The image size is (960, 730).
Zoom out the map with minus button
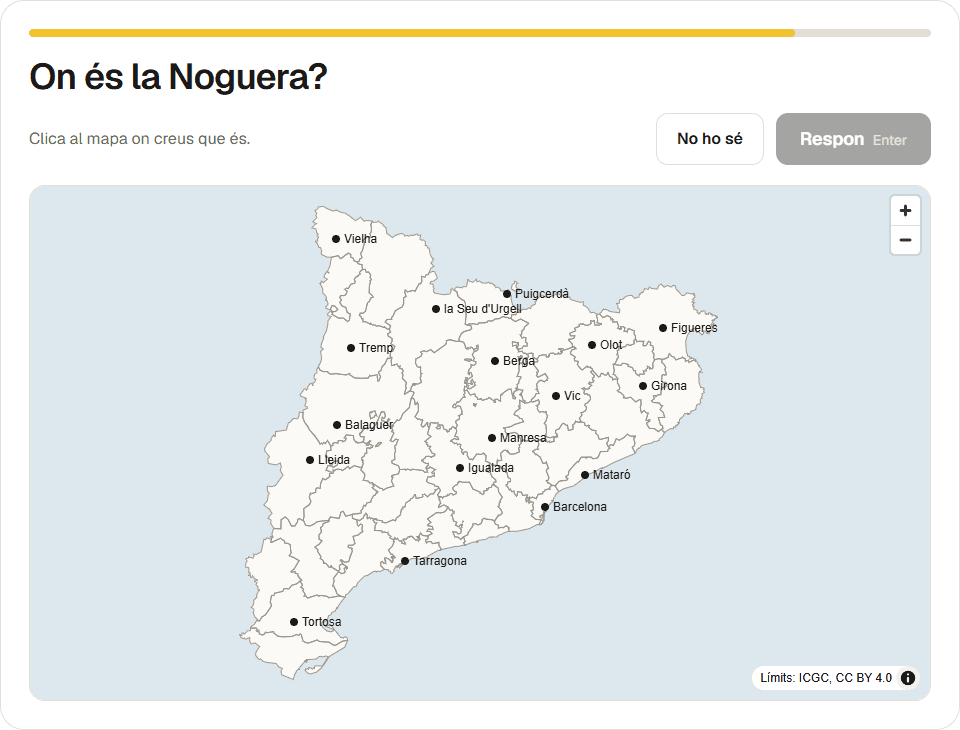[x=905, y=240]
